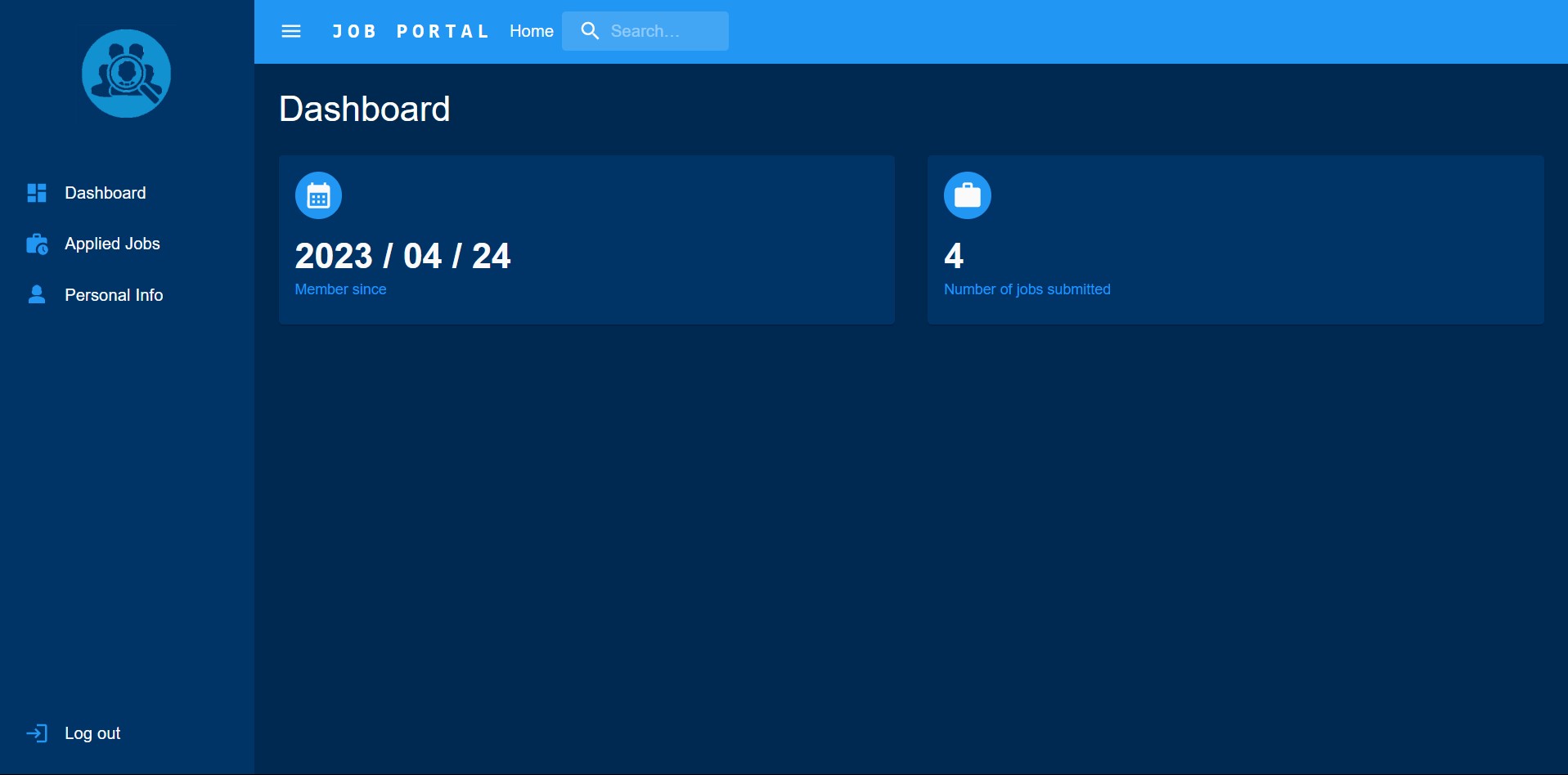Open Personal Info from the sidebar
This screenshot has width=1568, height=775.
114,294
